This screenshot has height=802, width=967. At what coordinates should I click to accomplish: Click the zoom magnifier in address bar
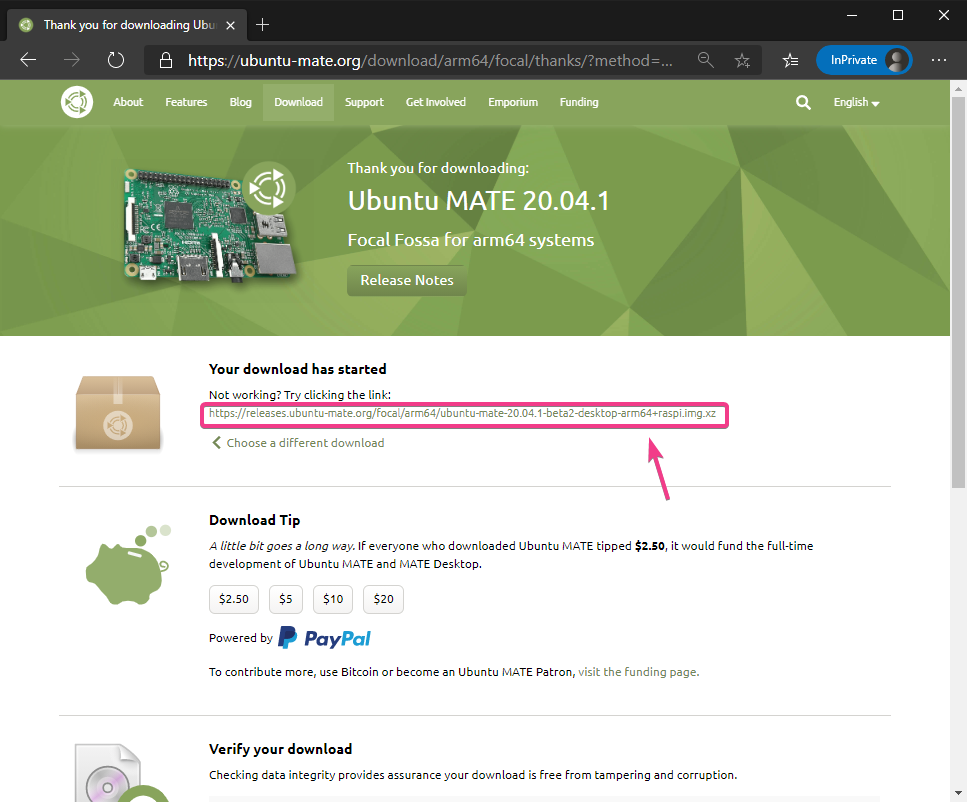pos(706,60)
